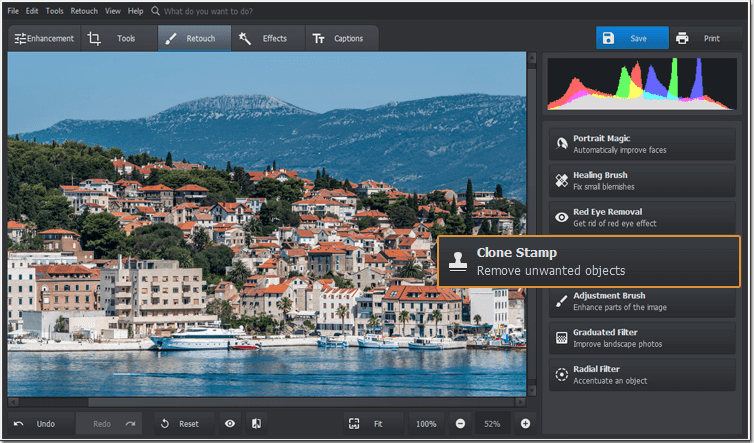Click the Red Eye Removal eye icon

tap(561, 217)
